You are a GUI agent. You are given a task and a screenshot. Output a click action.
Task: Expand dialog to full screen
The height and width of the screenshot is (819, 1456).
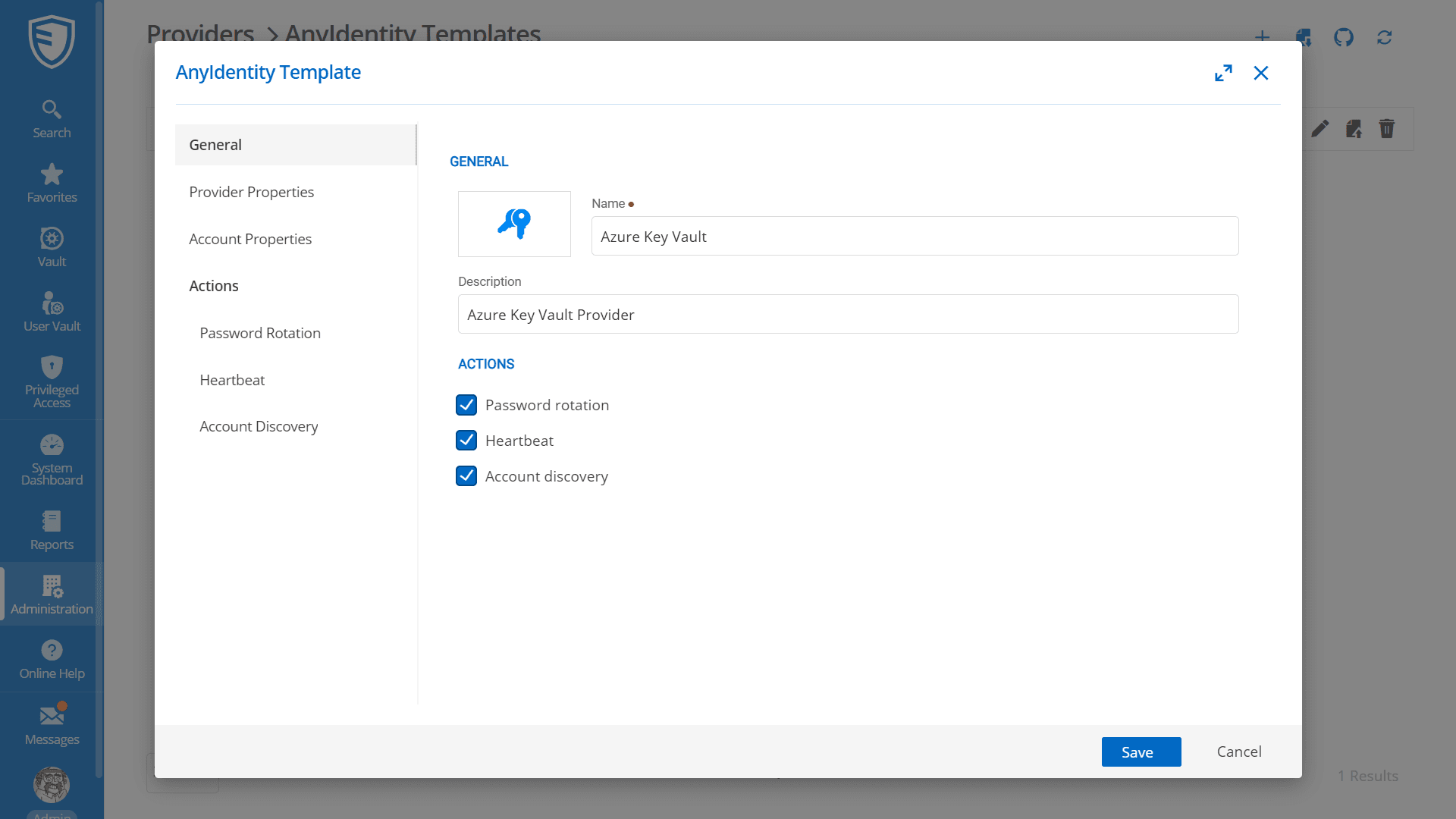[1223, 73]
